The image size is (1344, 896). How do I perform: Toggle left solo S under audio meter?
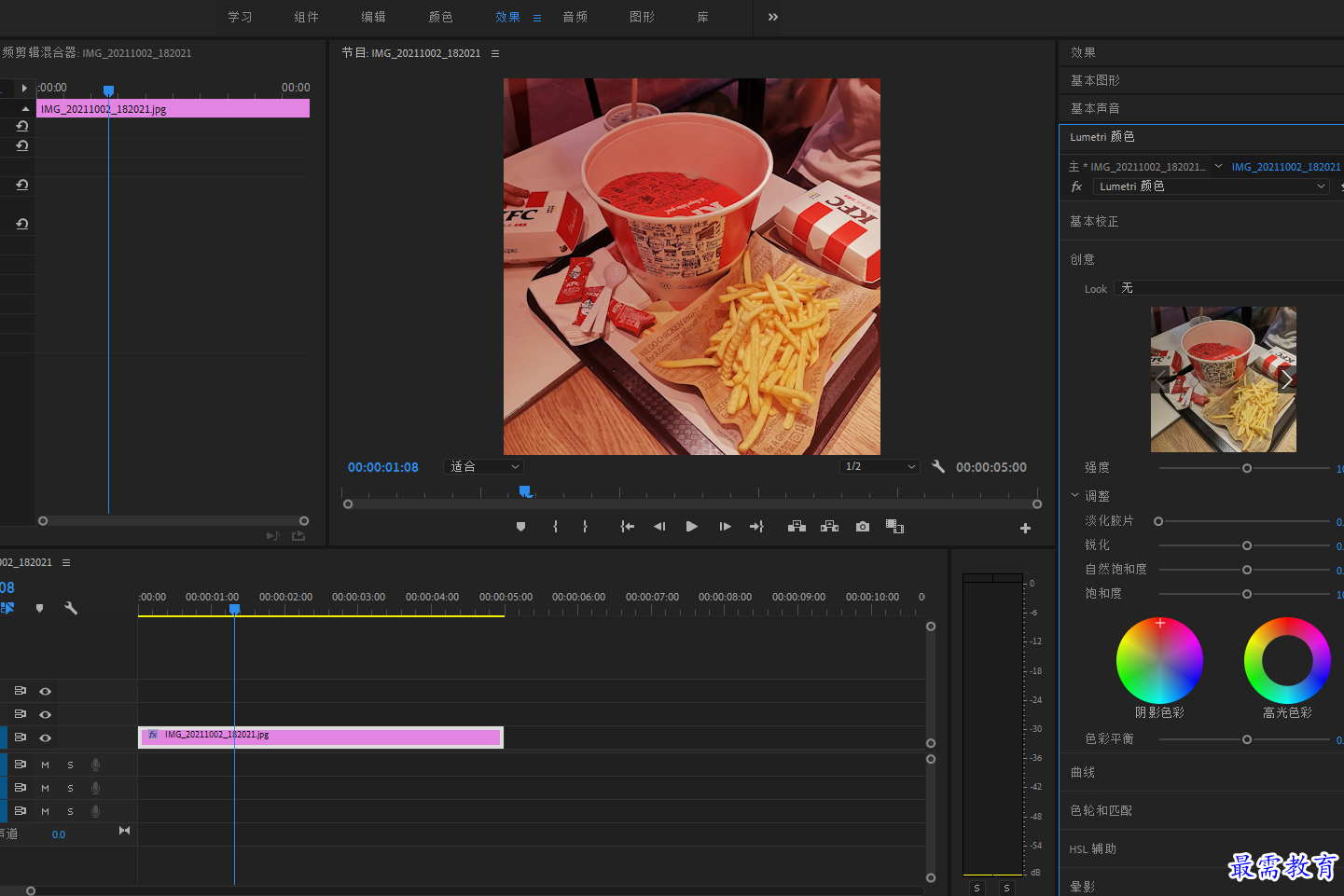977,888
